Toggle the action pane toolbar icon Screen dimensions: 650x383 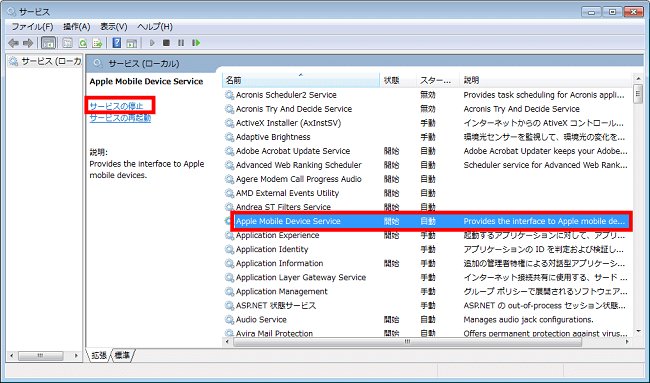click(x=131, y=43)
